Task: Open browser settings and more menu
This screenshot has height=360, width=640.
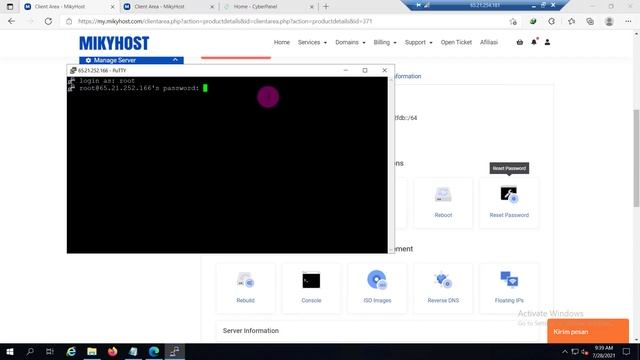Action: 628,21
